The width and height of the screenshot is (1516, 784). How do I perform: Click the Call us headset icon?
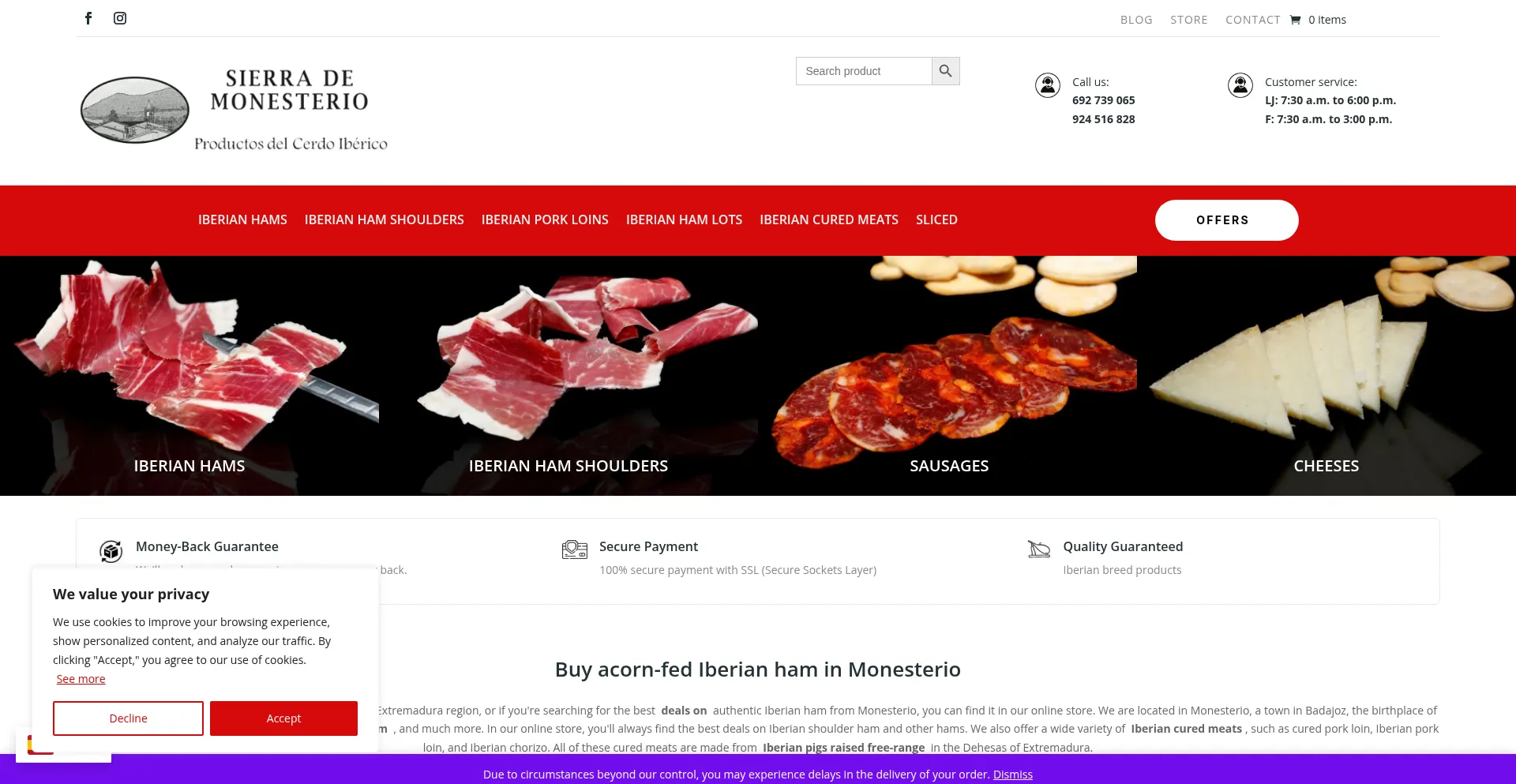point(1048,85)
